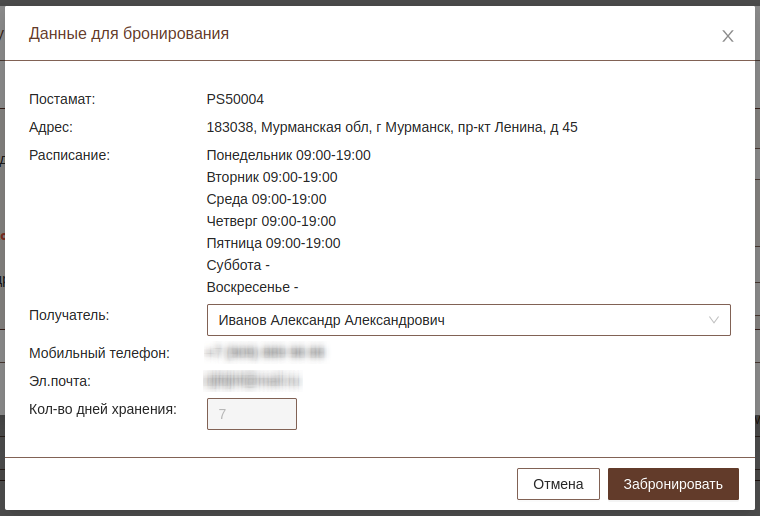
Task: Click the Расписание label
Action: (69, 155)
